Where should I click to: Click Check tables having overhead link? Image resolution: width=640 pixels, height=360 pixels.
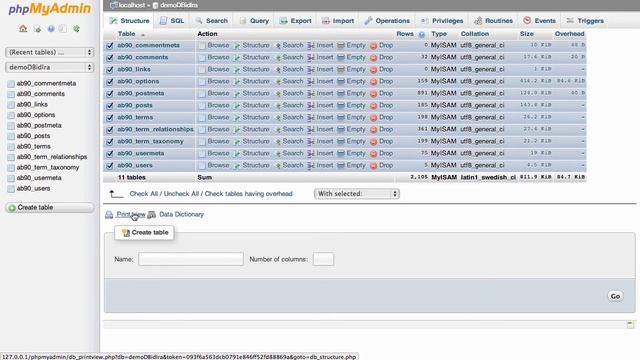(x=249, y=194)
